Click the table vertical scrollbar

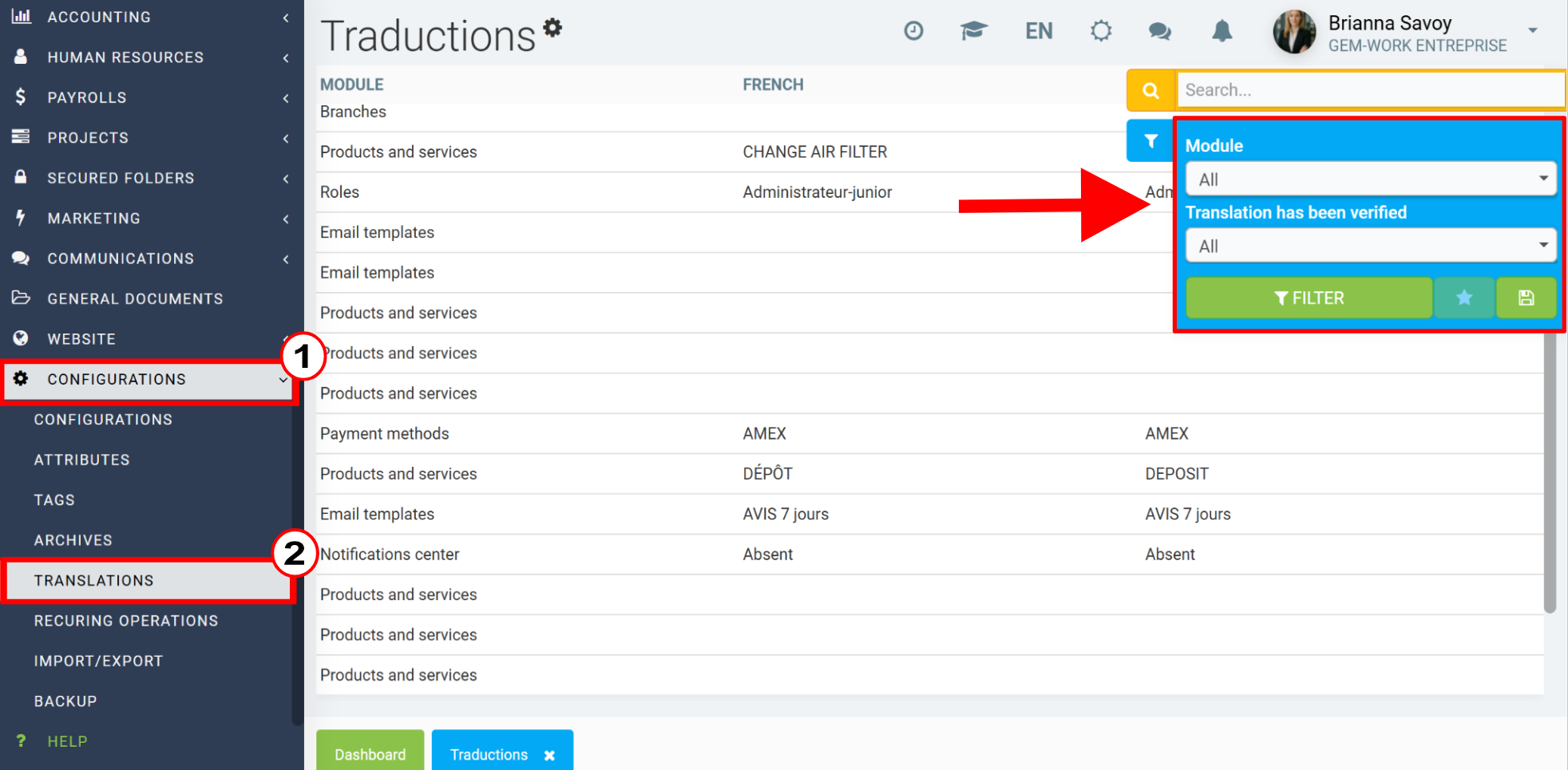[x=1550, y=472]
